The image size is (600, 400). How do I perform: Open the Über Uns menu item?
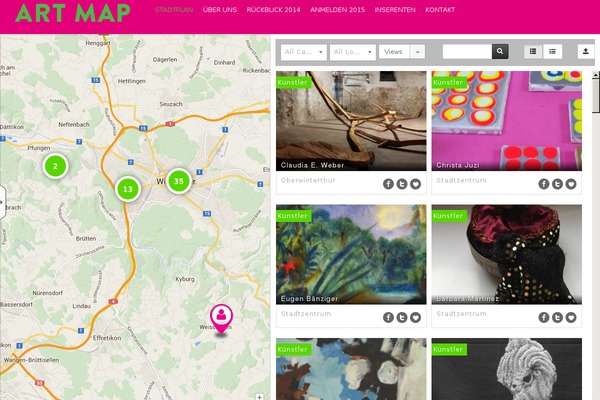click(x=220, y=10)
